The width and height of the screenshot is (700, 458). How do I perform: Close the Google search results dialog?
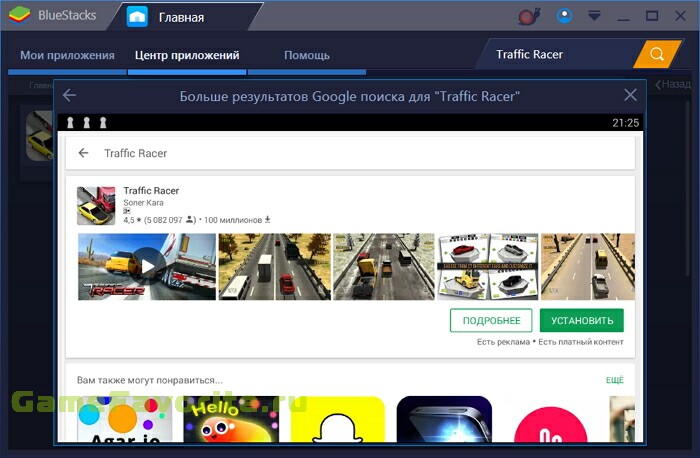click(x=630, y=95)
